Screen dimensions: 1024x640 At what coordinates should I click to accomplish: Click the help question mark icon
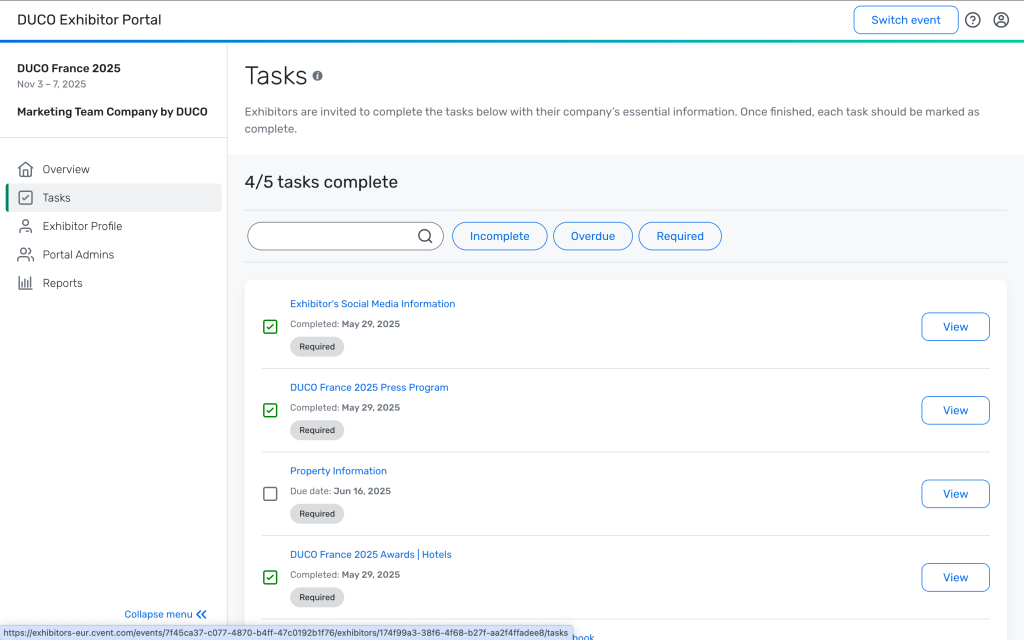click(x=972, y=20)
